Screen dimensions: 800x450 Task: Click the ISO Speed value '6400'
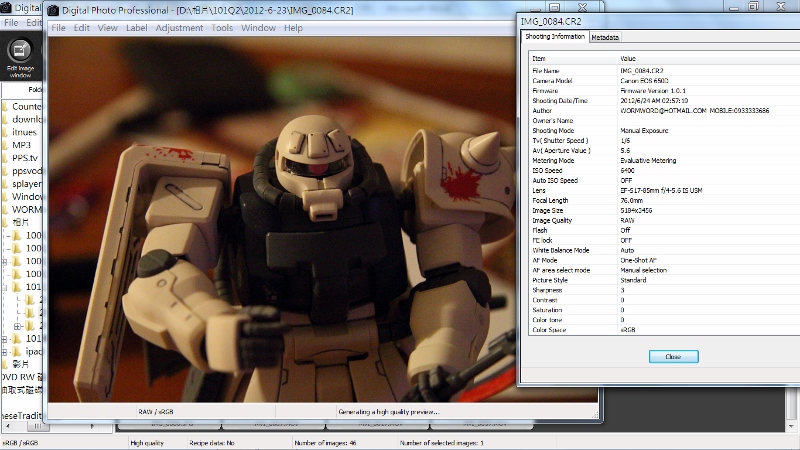pos(628,170)
